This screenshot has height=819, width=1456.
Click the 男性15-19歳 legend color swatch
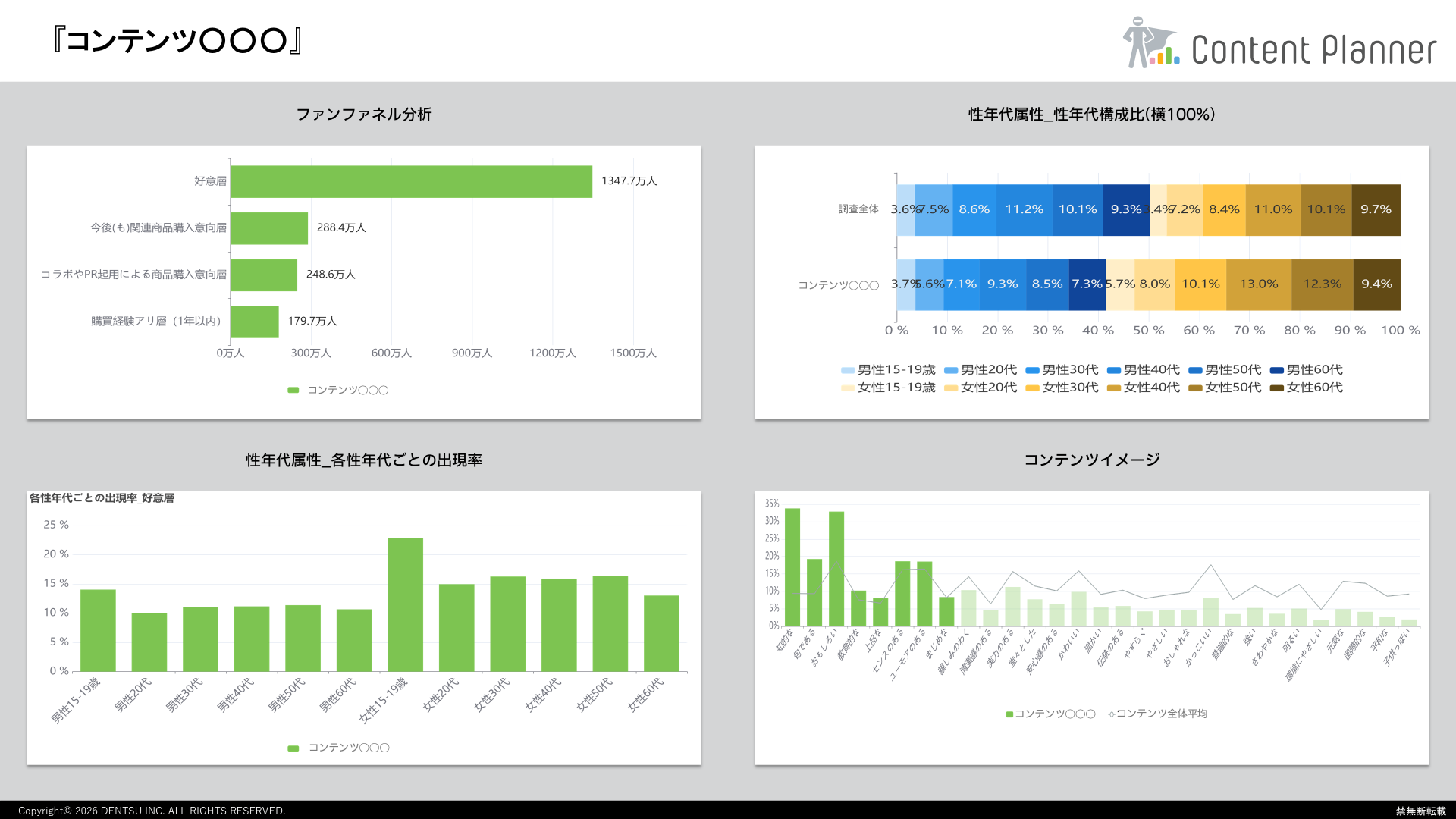click(848, 370)
